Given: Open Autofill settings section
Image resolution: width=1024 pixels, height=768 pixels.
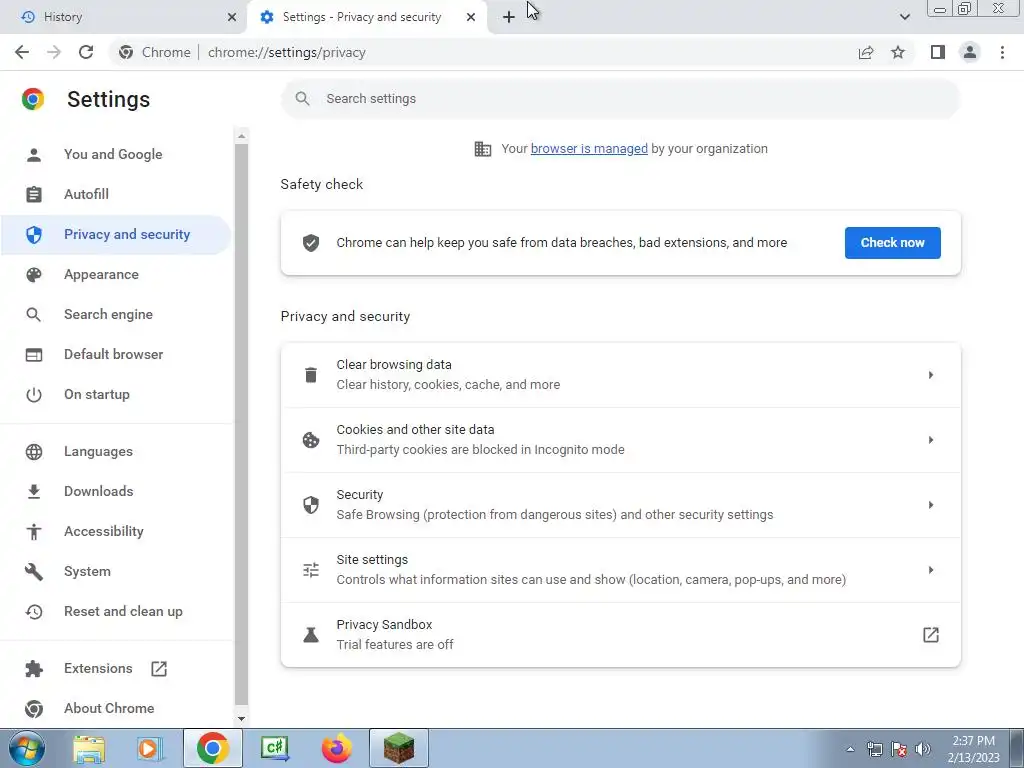Looking at the screenshot, I should click(x=116, y=194).
